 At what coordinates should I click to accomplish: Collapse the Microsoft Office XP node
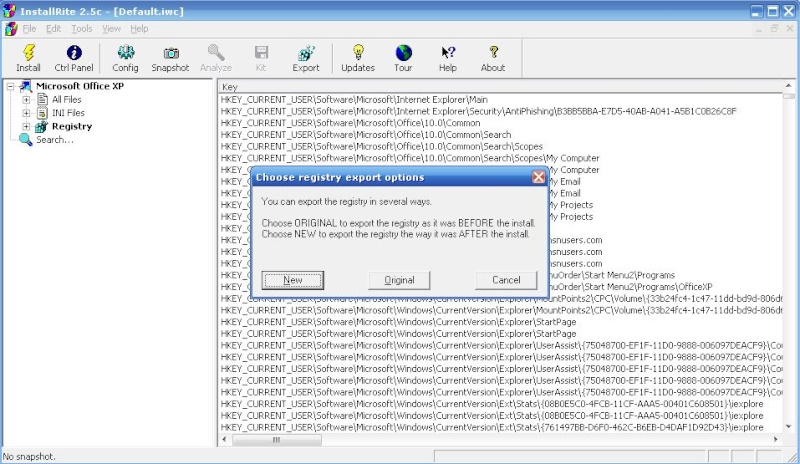tap(11, 86)
